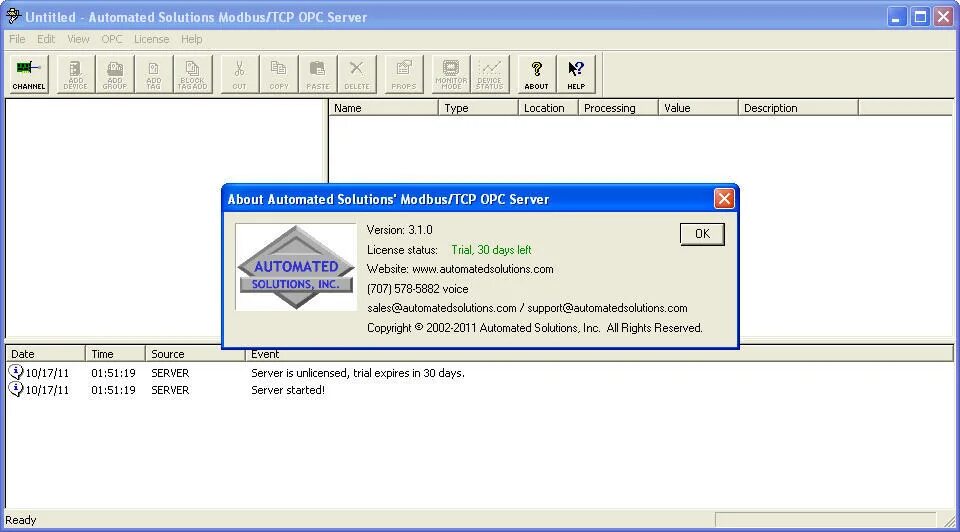960x532 pixels.
Task: Click 'Ready' in the status bar
Action: coord(21,520)
